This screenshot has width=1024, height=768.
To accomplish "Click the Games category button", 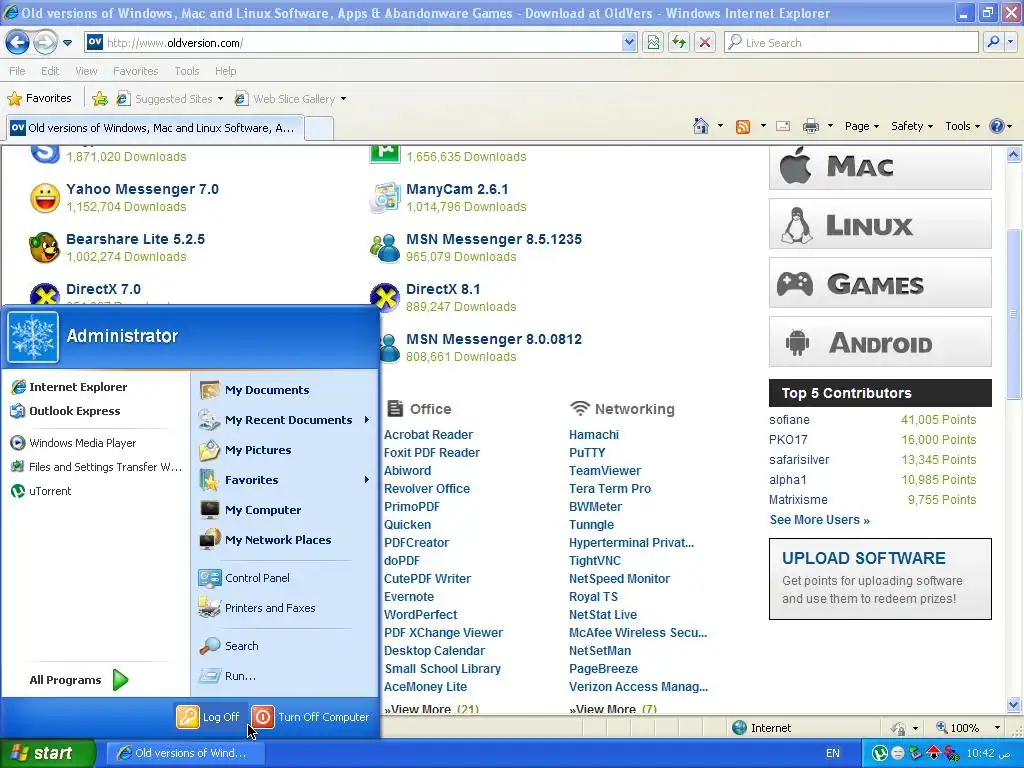I will 880,283.
